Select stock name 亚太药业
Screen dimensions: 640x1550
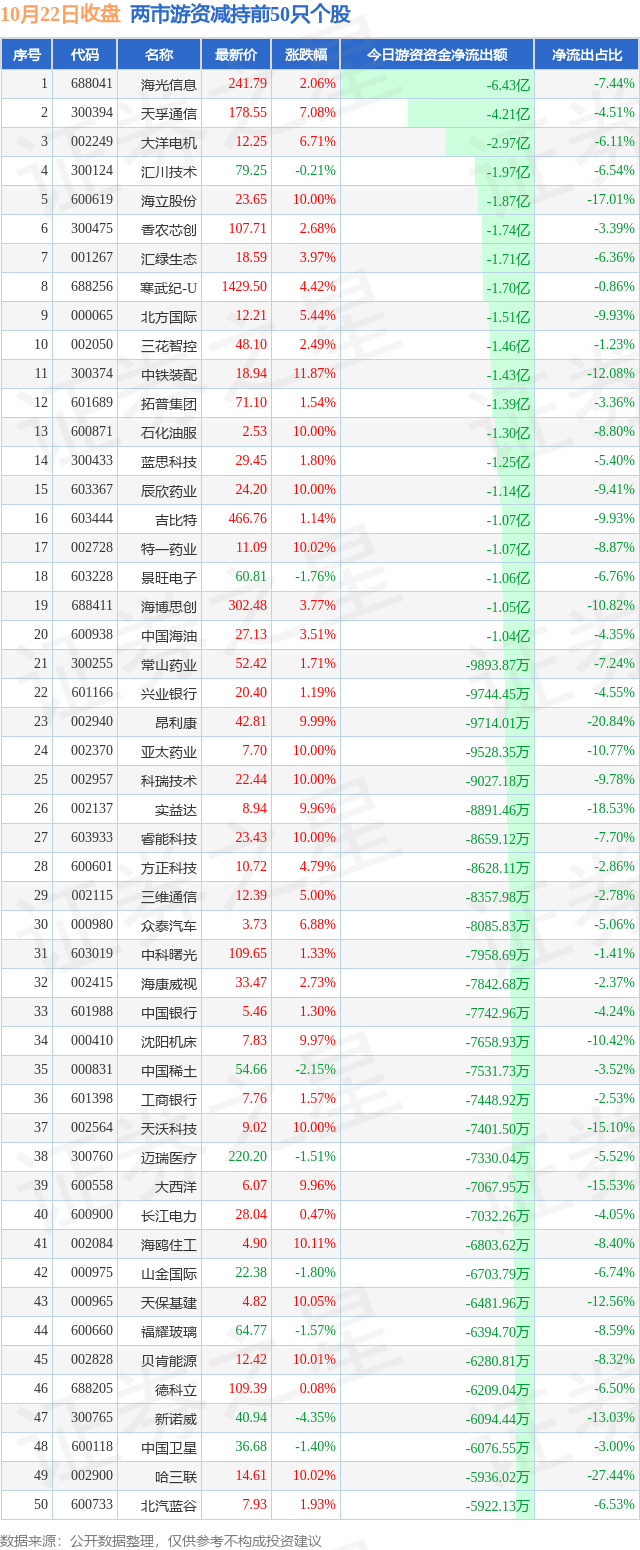170,751
